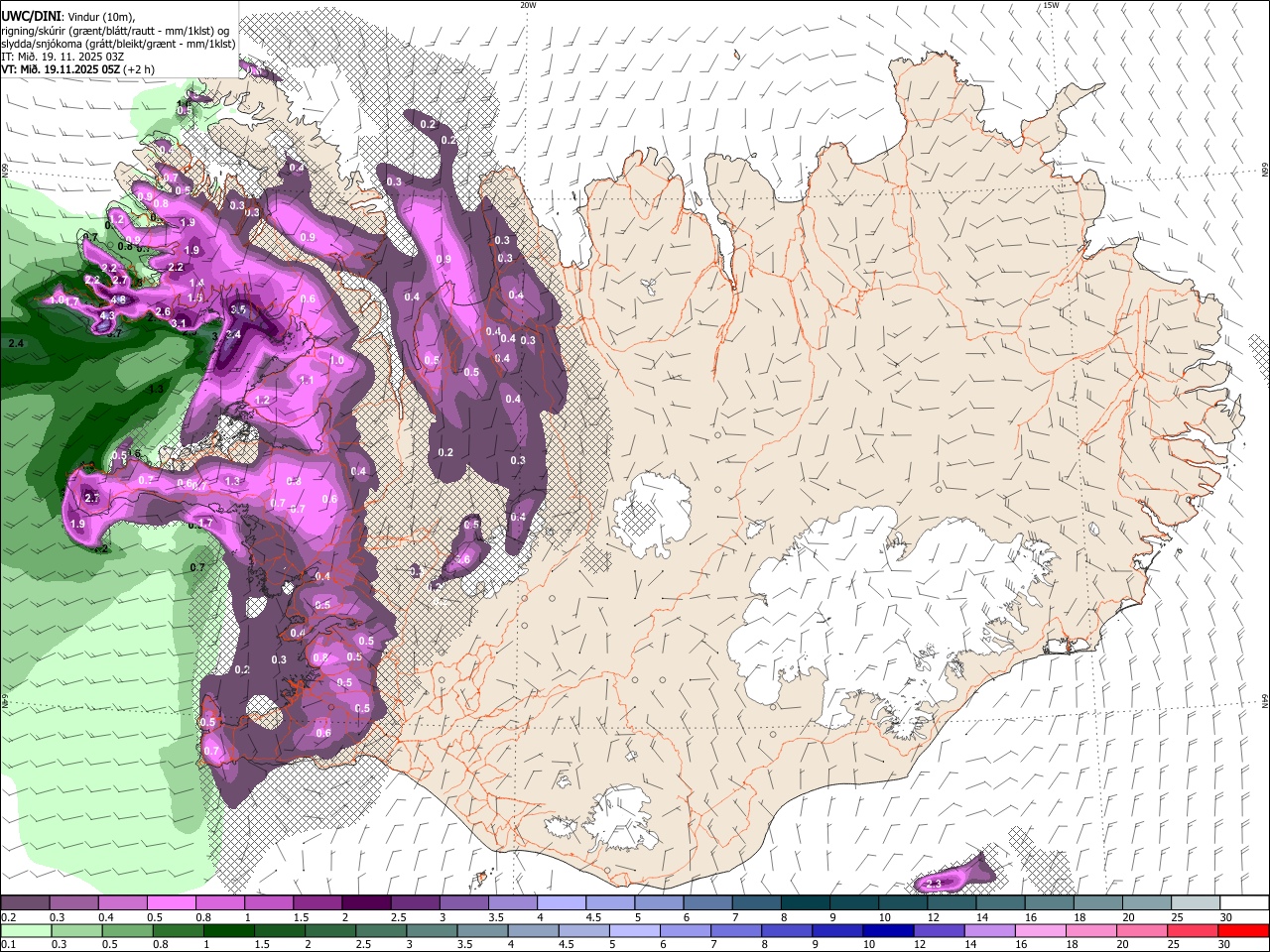The height and width of the screenshot is (952, 1270).
Task: Click the '(+2 h)' forecast offset text
Action: (x=139, y=69)
